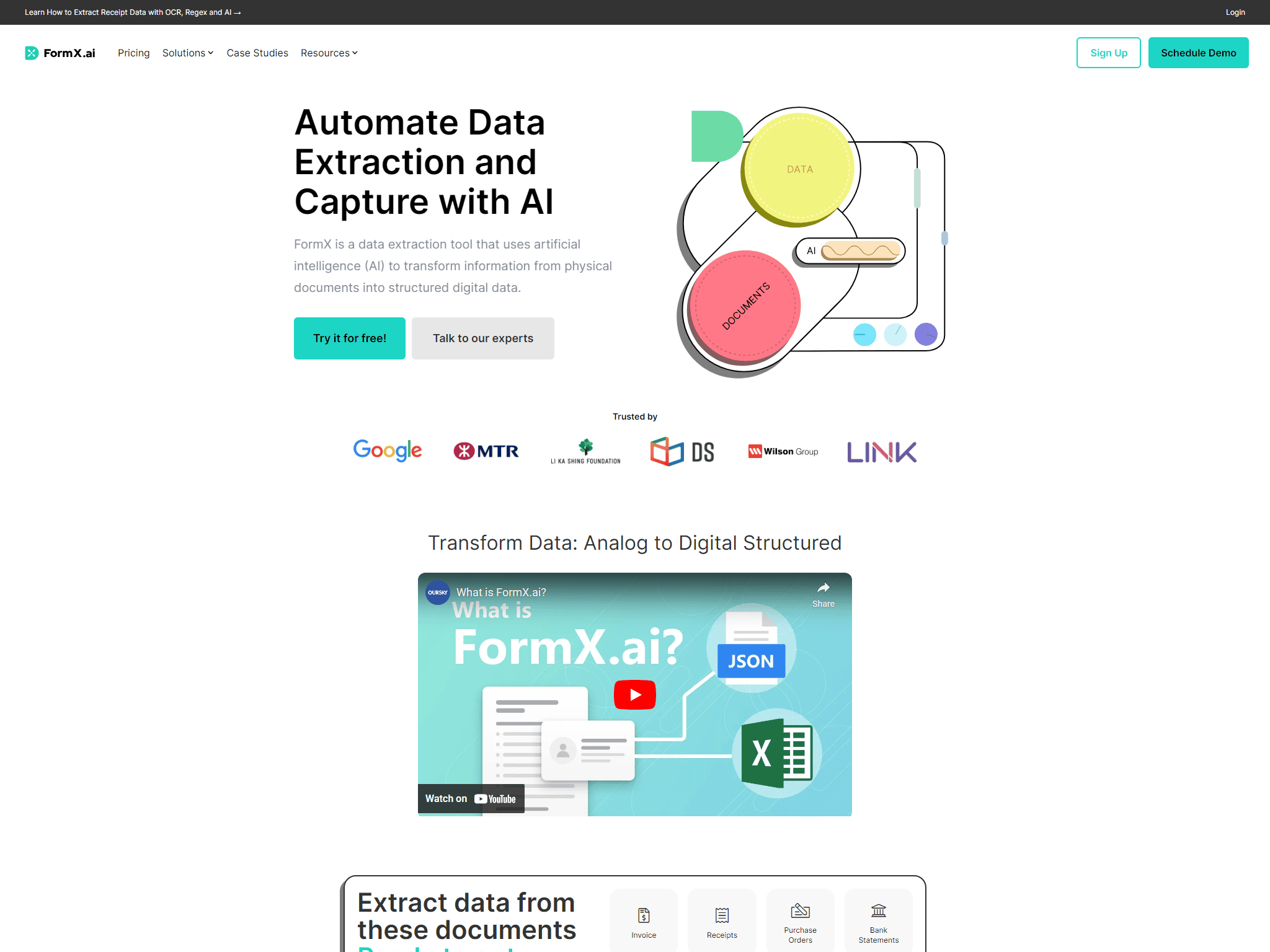Click the Automate Data Extraction headline
The width and height of the screenshot is (1270, 952).
pyautogui.click(x=424, y=162)
